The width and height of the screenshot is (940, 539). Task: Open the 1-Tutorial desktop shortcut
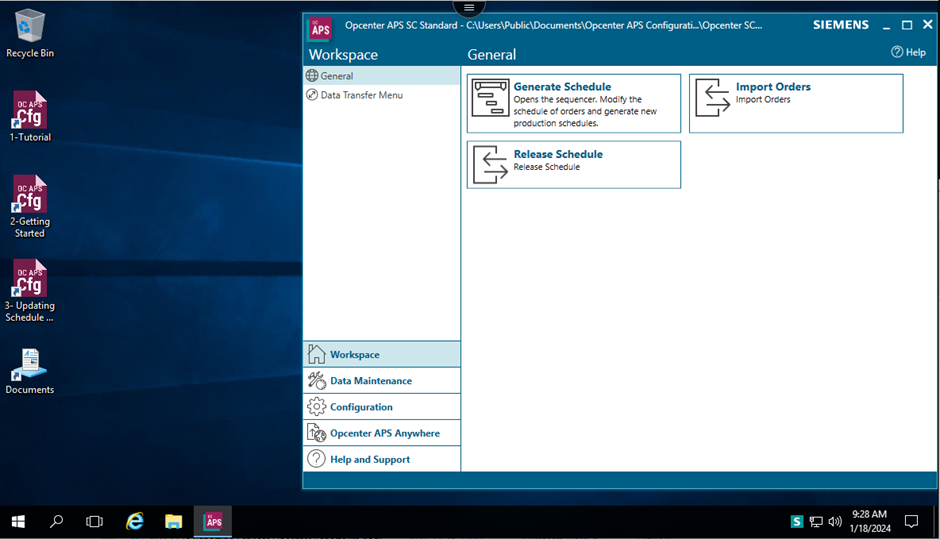click(x=30, y=115)
